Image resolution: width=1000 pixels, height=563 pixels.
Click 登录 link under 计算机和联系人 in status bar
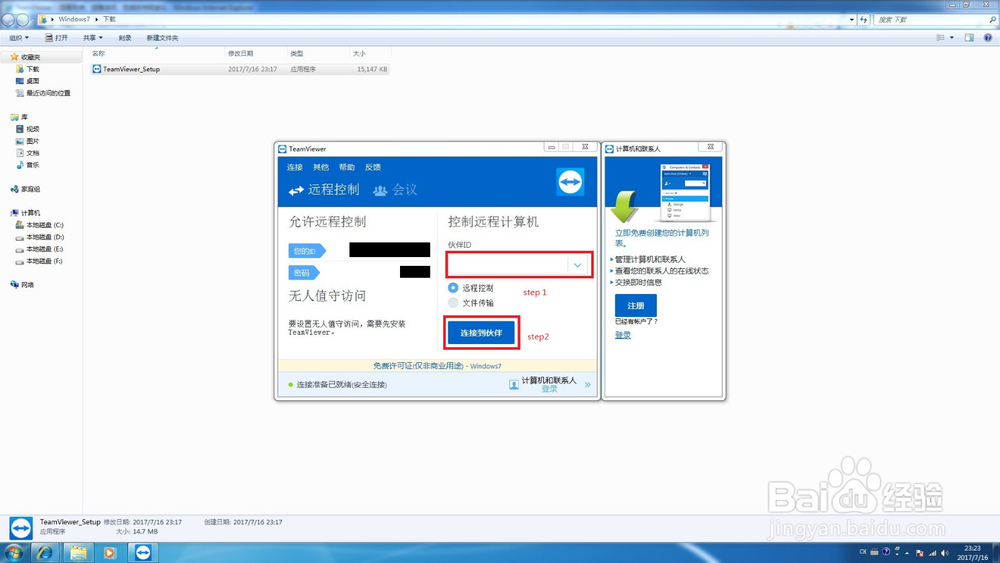[549, 388]
